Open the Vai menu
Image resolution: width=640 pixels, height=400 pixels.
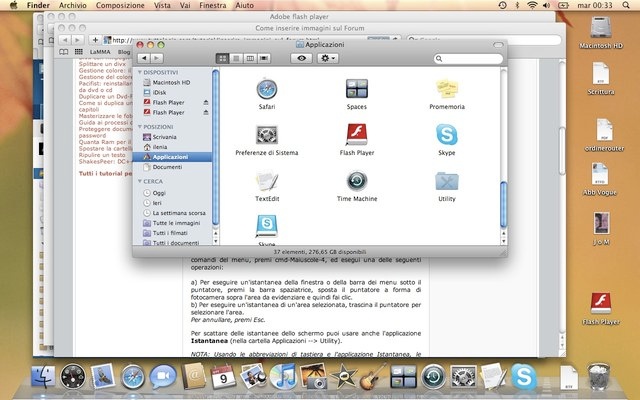pos(185,5)
